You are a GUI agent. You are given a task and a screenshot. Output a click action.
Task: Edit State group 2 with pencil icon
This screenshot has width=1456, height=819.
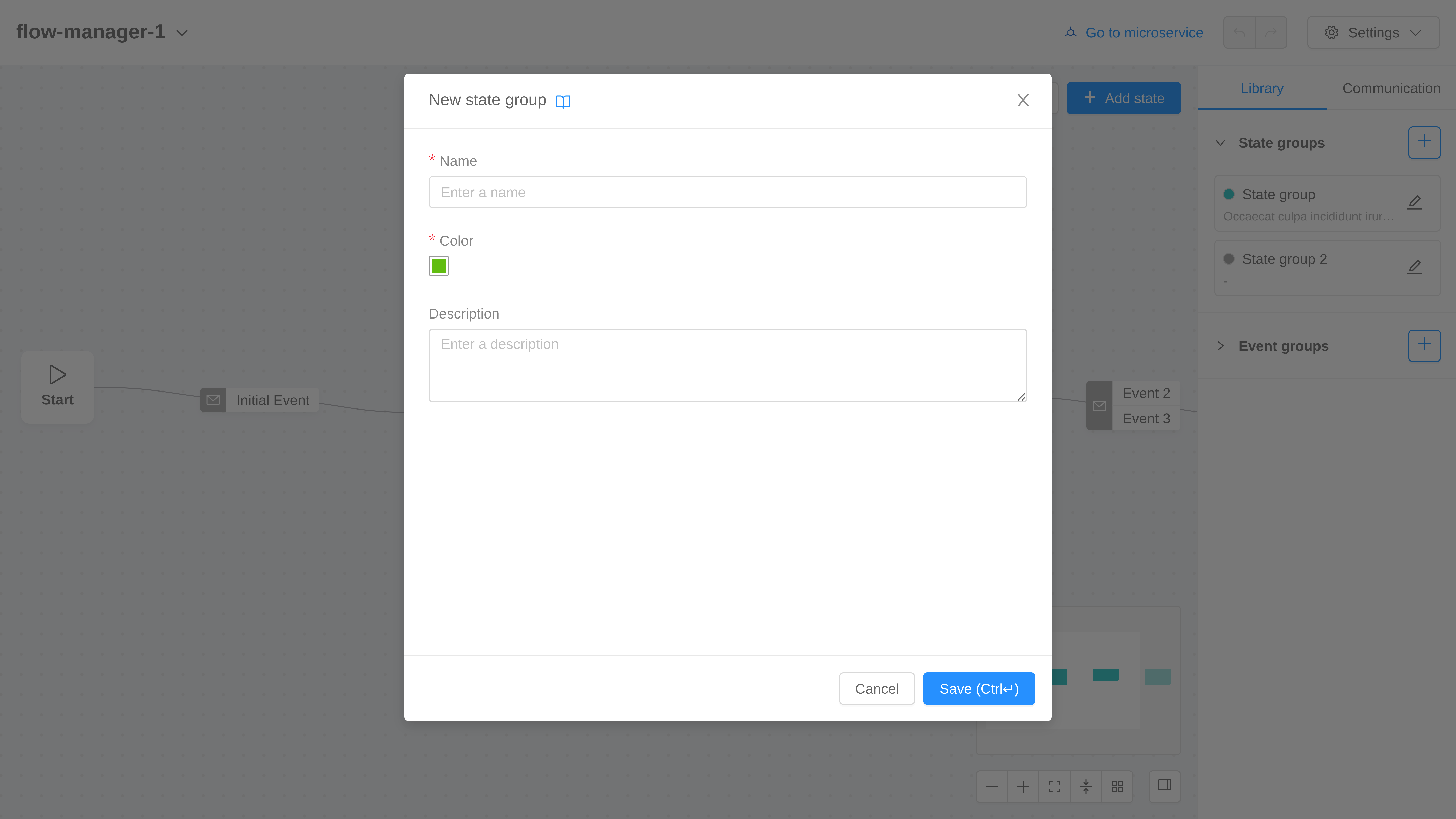[x=1414, y=267]
